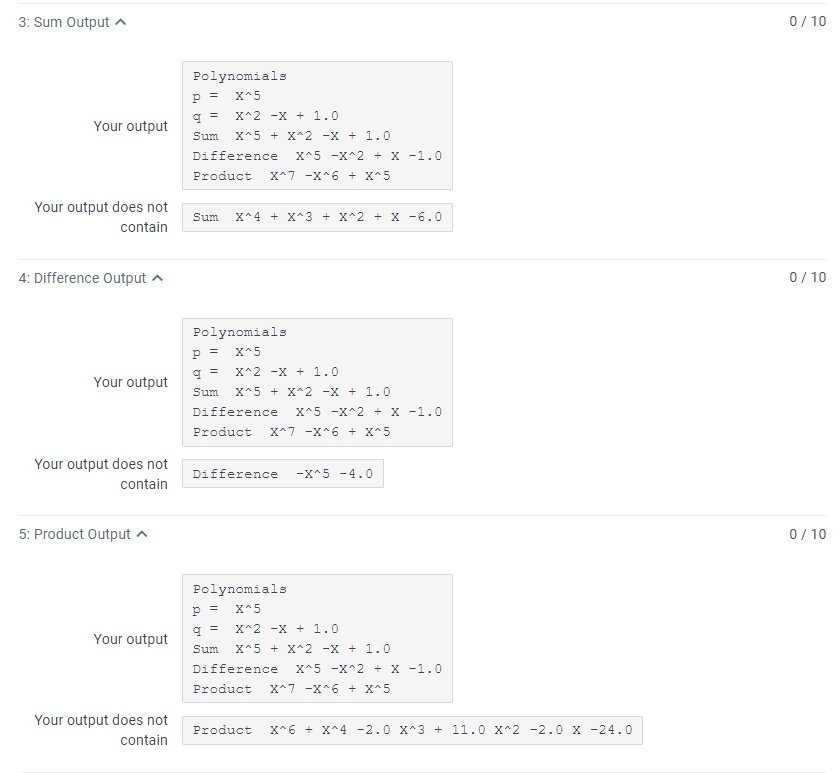Click the Difference Output 'Your output' code box
Screen dimensions: 840x773
tap(317, 382)
